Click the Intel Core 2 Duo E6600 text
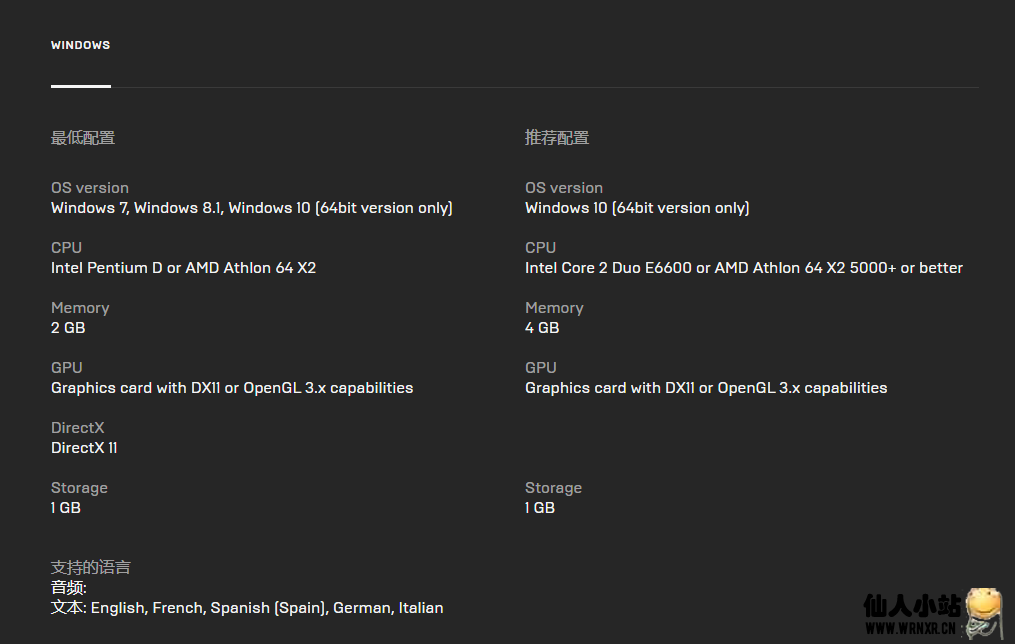This screenshot has width=1015, height=644. 744,268
